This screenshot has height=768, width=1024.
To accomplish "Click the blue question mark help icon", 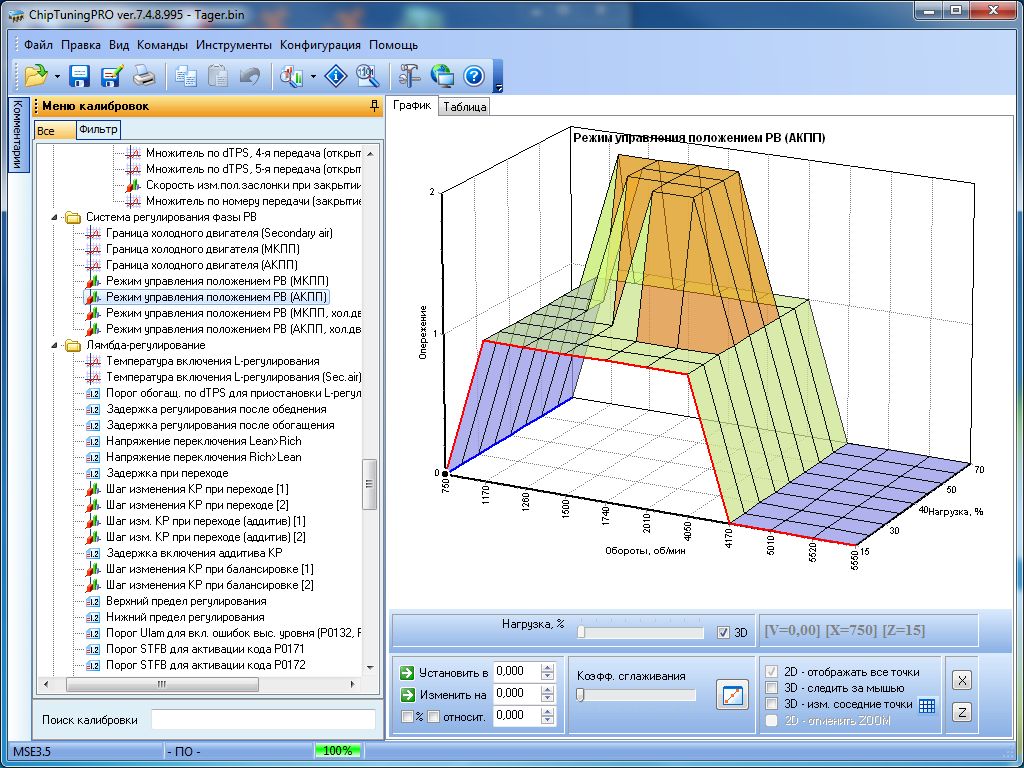I will coord(474,76).
